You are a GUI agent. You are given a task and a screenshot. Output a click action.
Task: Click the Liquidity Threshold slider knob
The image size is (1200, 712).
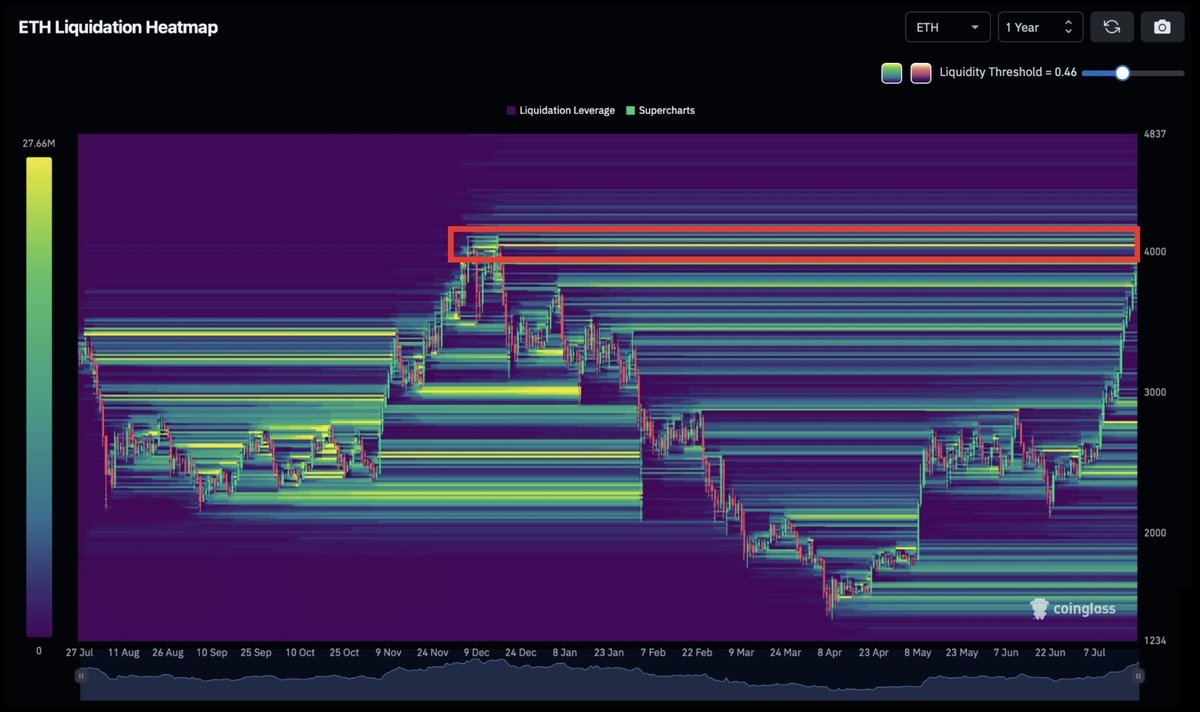(1122, 73)
